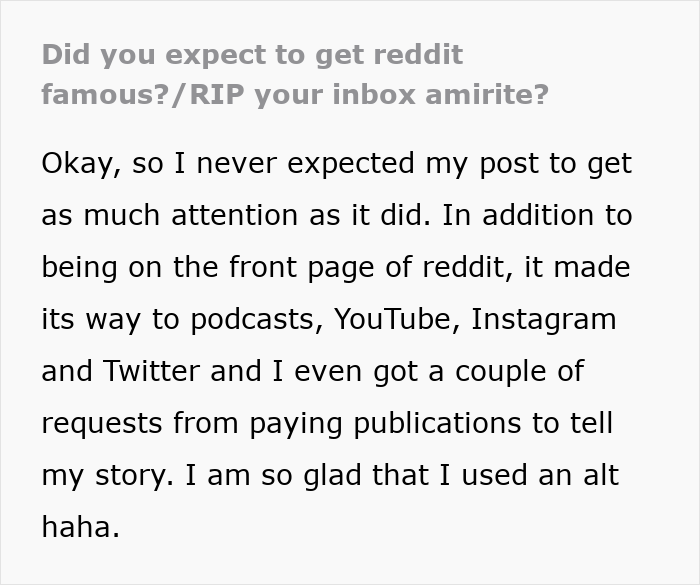Click the heading line starting "Did you expect"
This screenshot has height=585, width=700.
[252, 54]
